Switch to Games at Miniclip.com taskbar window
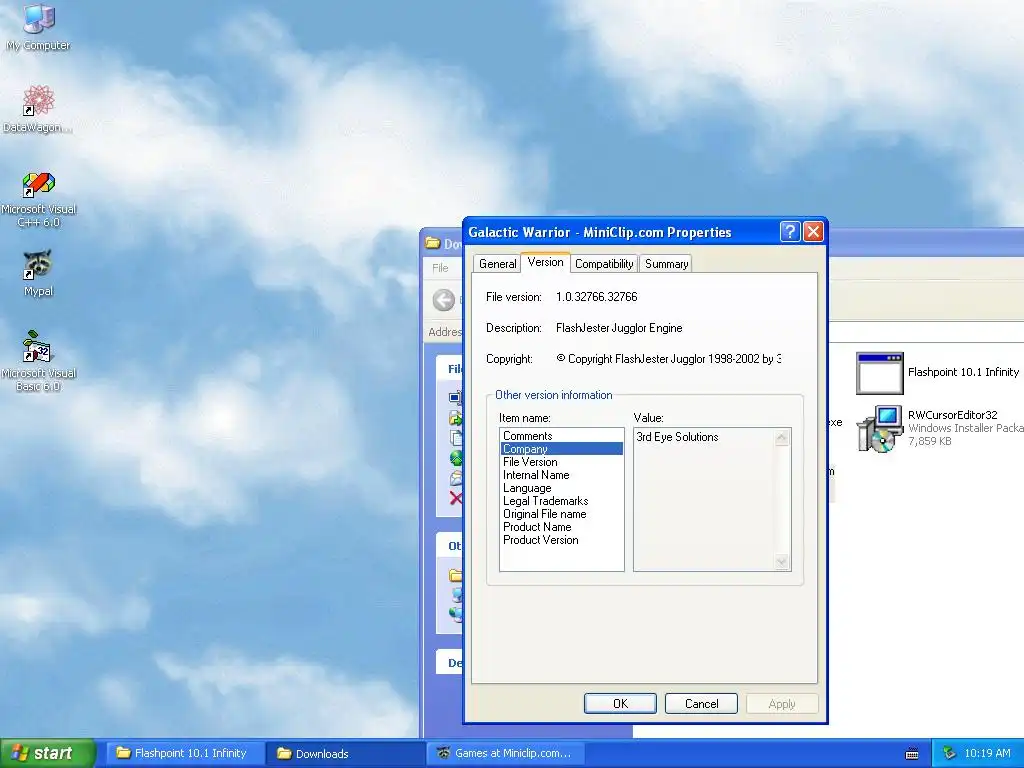The height and width of the screenshot is (768, 1024). [506, 753]
